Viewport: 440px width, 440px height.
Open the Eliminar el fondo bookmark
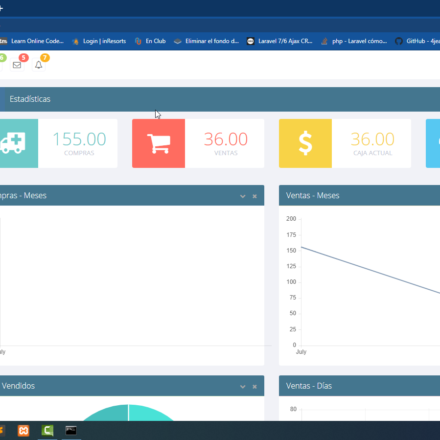pyautogui.click(x=207, y=41)
